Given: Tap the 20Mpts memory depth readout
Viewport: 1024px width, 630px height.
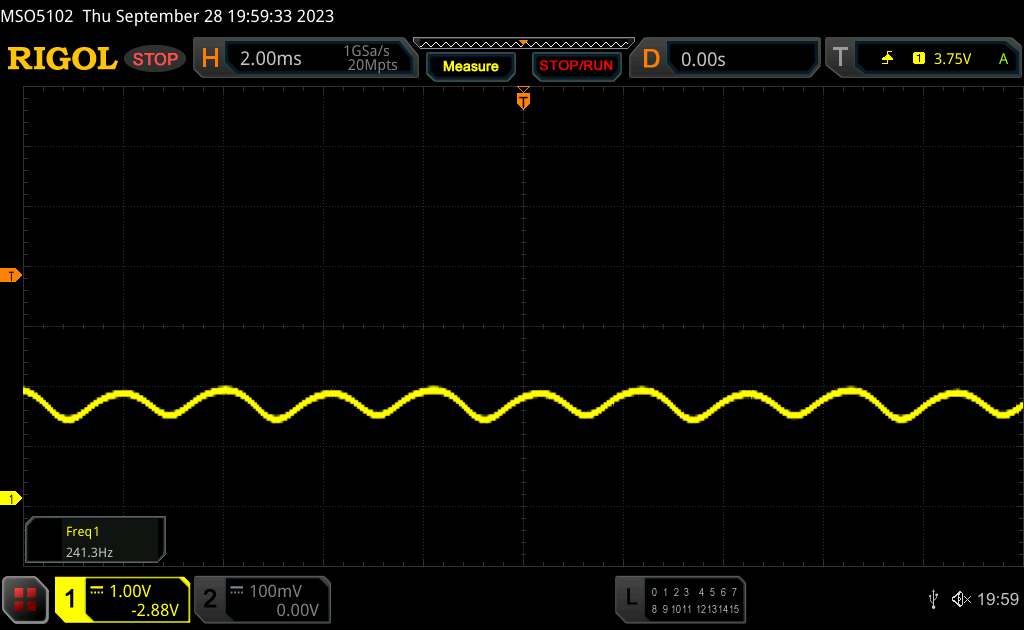Looking at the screenshot, I should point(372,65).
